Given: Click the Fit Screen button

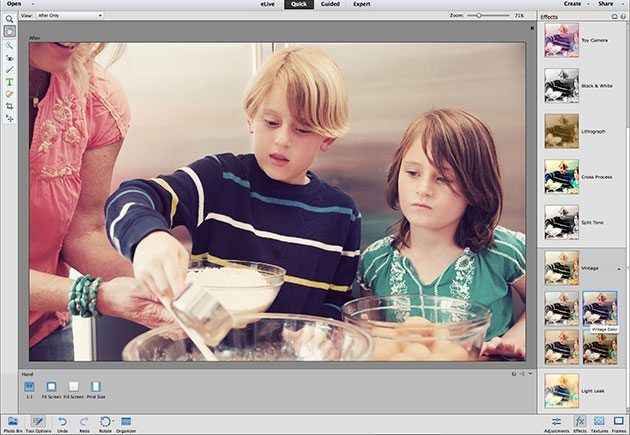Looking at the screenshot, I should coord(51,388).
